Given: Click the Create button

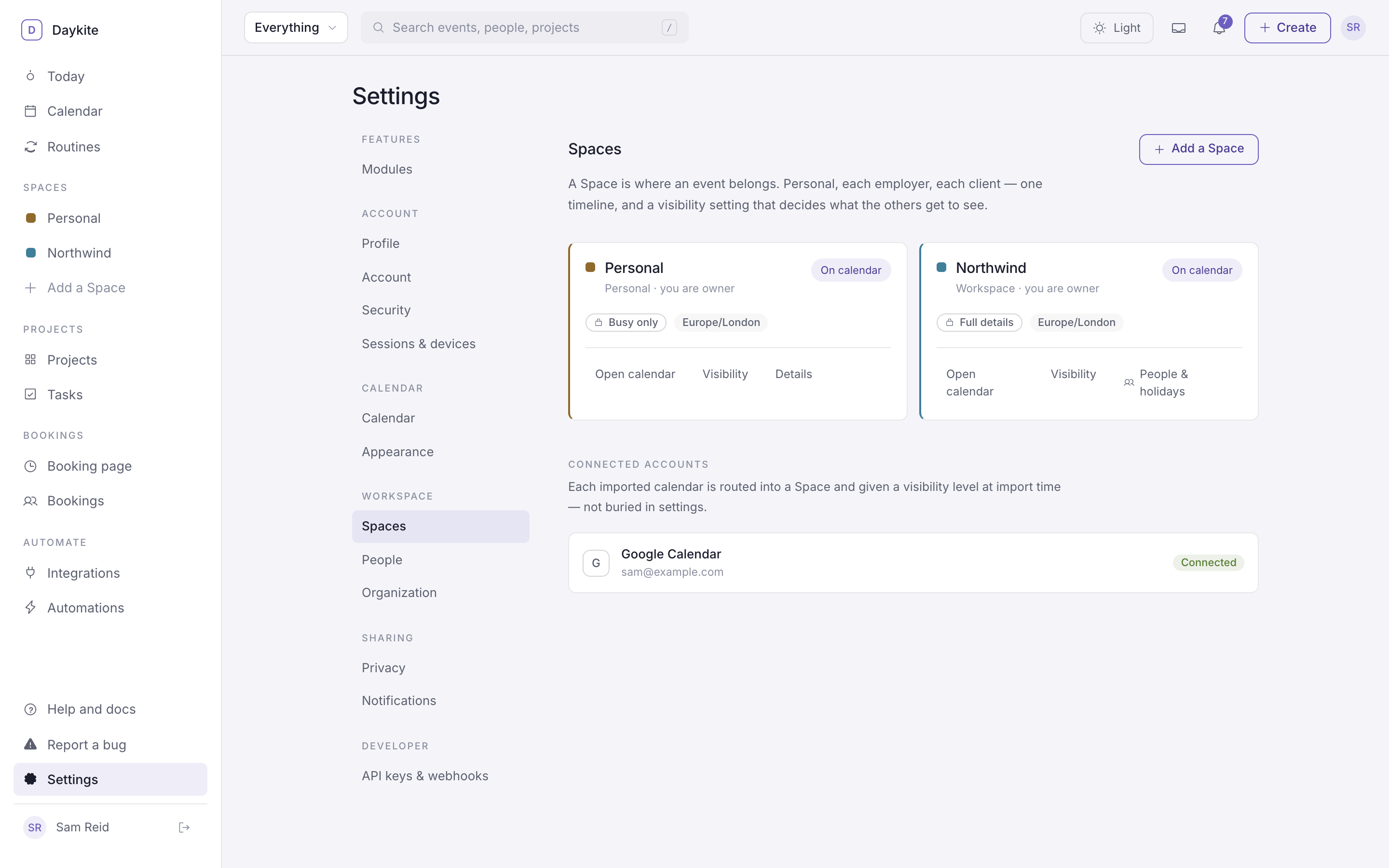Looking at the screenshot, I should 1287,27.
